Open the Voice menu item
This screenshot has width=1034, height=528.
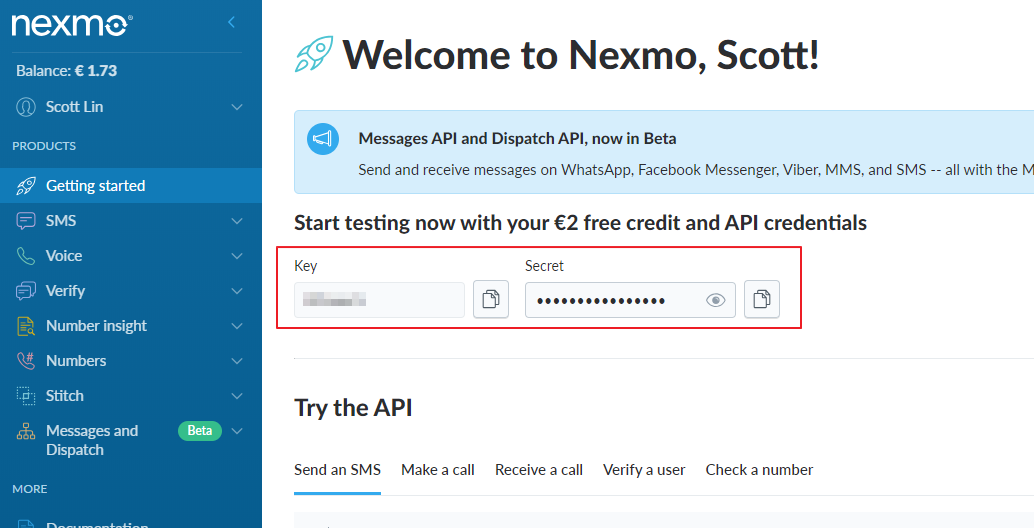click(131, 256)
